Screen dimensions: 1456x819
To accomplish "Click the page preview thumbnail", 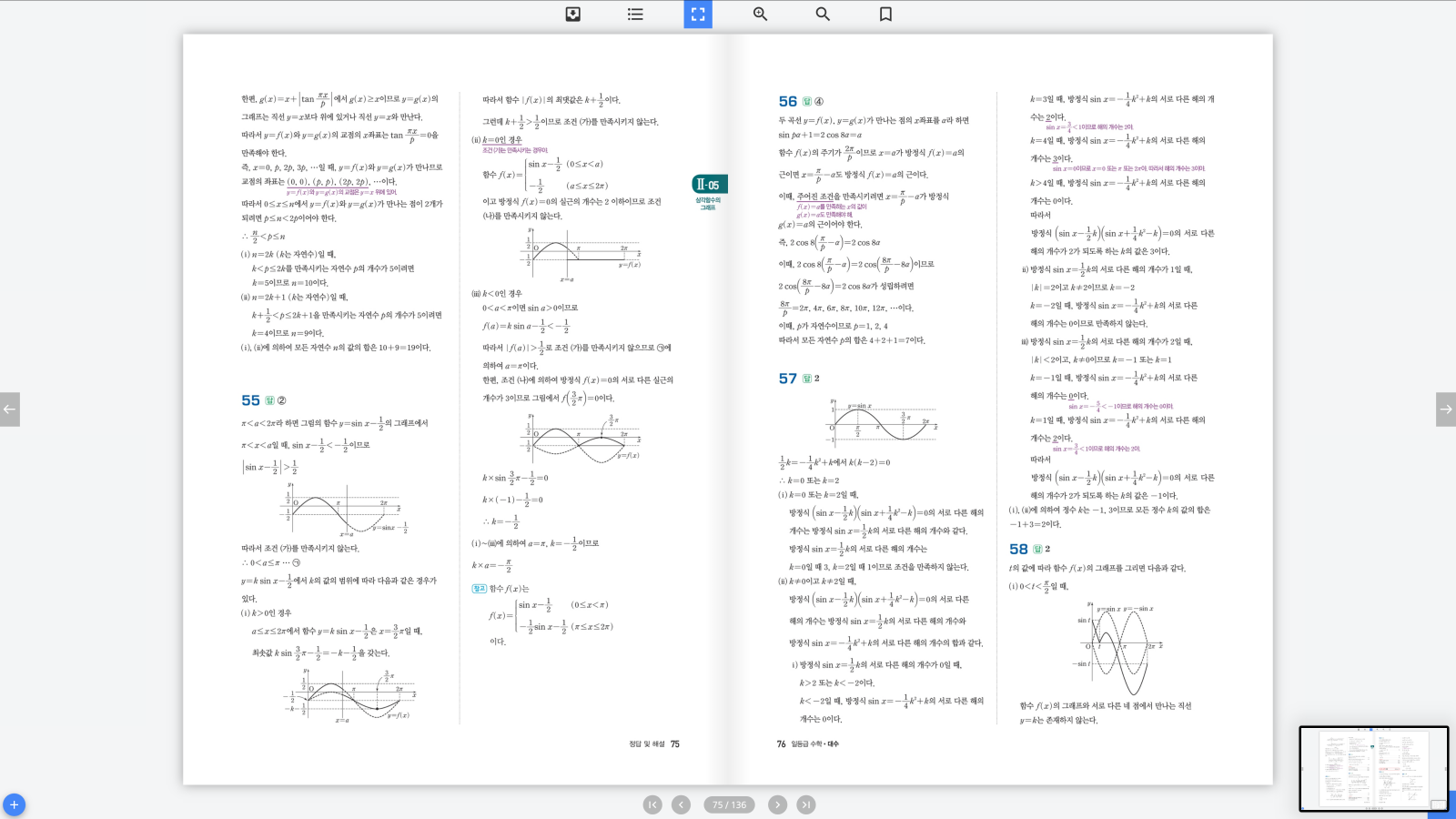I will click(1372, 768).
